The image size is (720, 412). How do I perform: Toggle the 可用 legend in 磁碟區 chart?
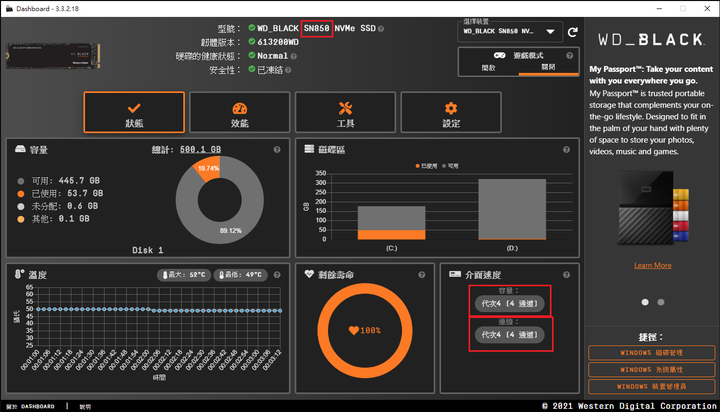pos(450,166)
